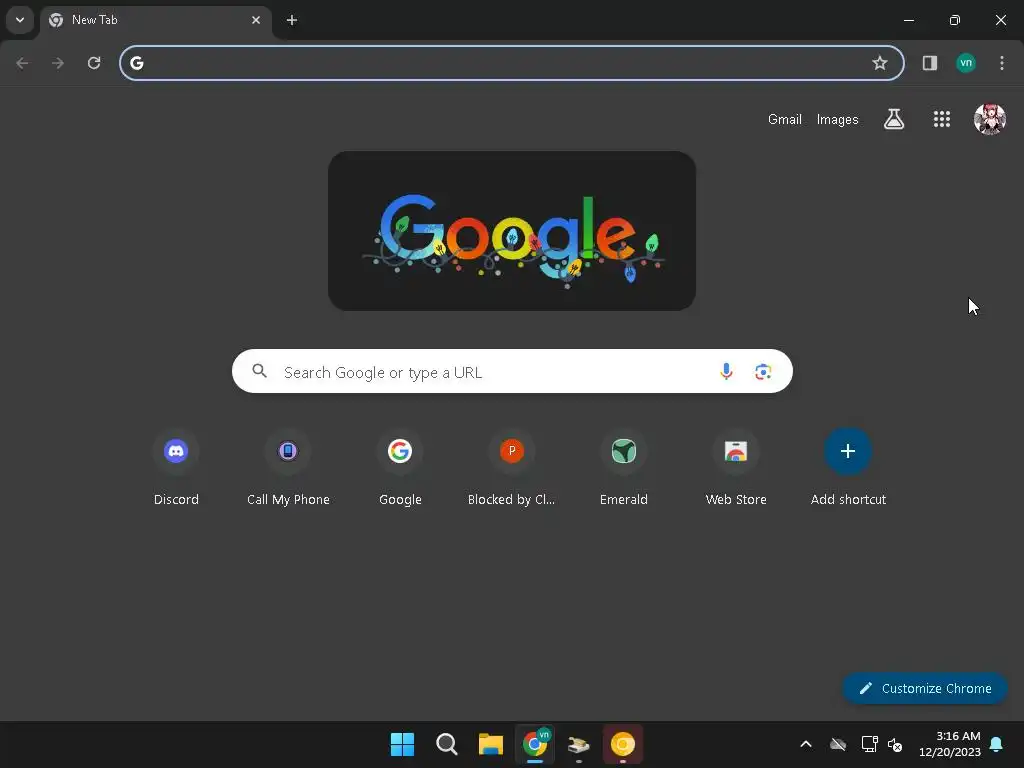Open Search Labs flask icon
The image size is (1024, 768).
click(x=894, y=119)
